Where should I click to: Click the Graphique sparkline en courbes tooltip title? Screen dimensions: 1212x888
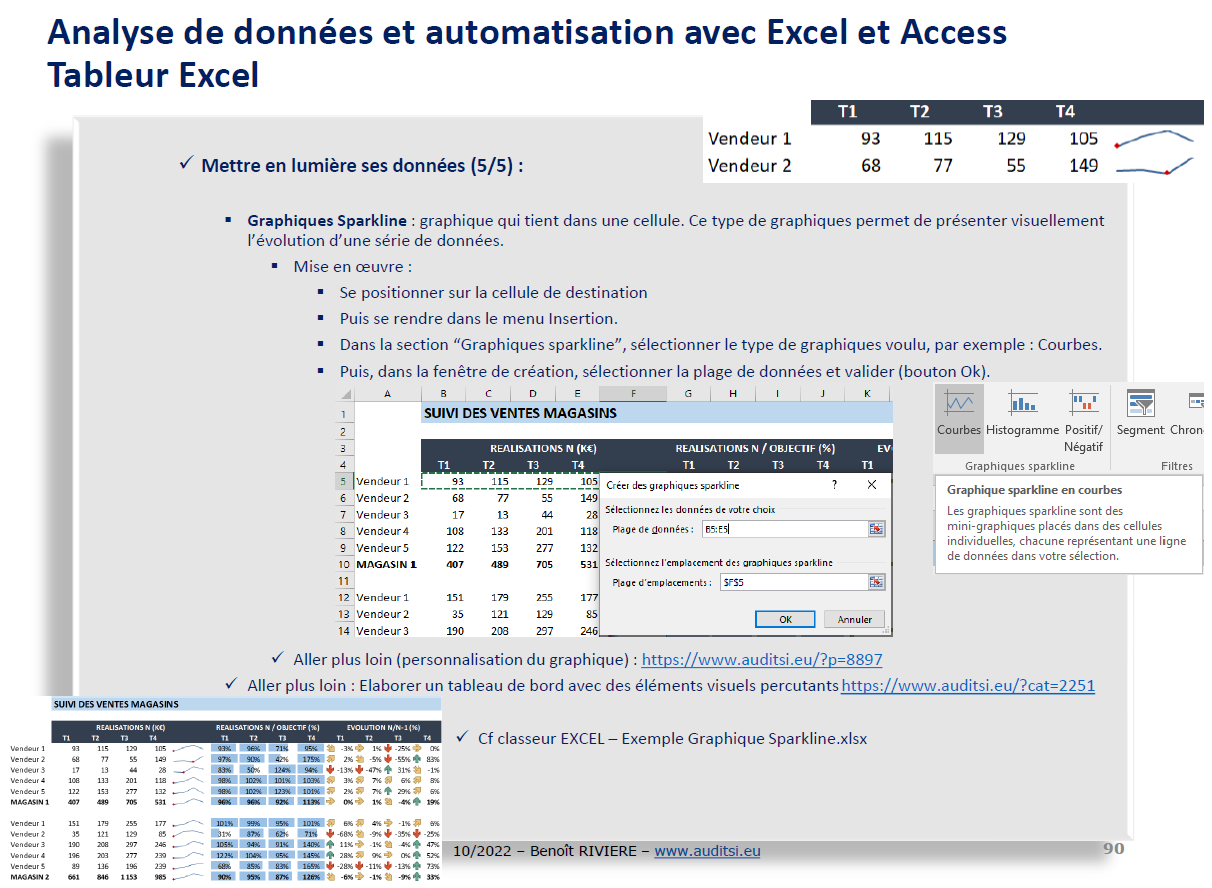click(1034, 490)
